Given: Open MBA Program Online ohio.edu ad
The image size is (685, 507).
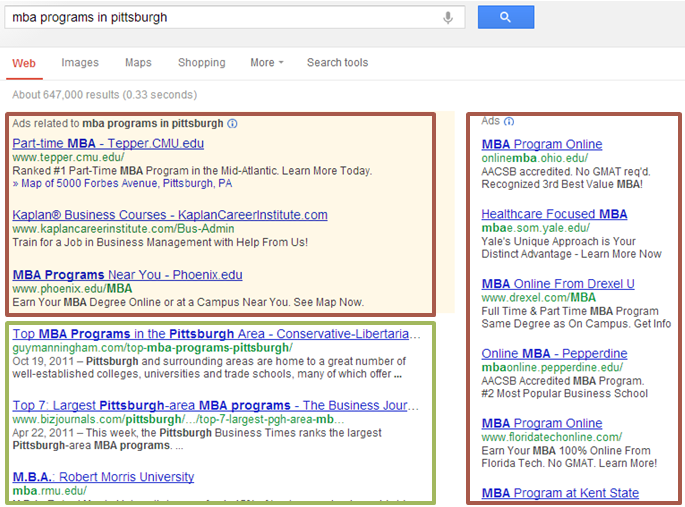Looking at the screenshot, I should coord(542,144).
